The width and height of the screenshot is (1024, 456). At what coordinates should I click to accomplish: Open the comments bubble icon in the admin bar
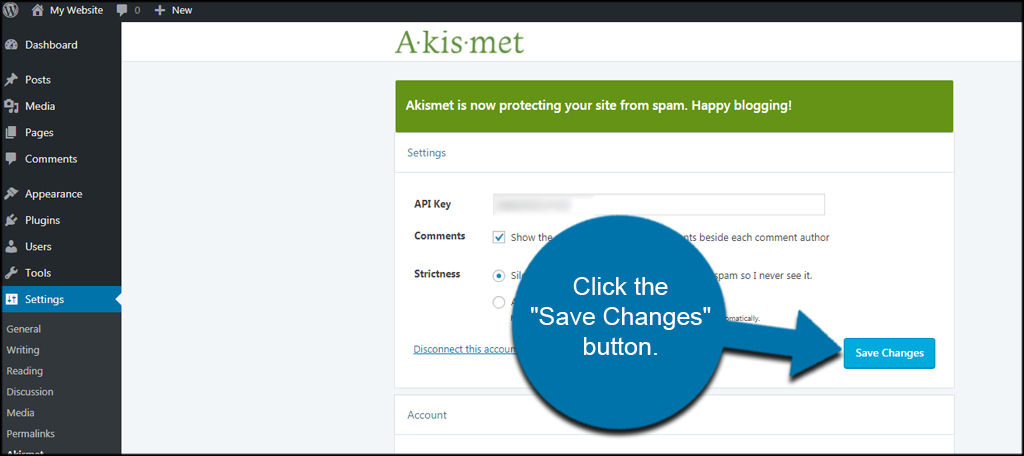point(121,10)
